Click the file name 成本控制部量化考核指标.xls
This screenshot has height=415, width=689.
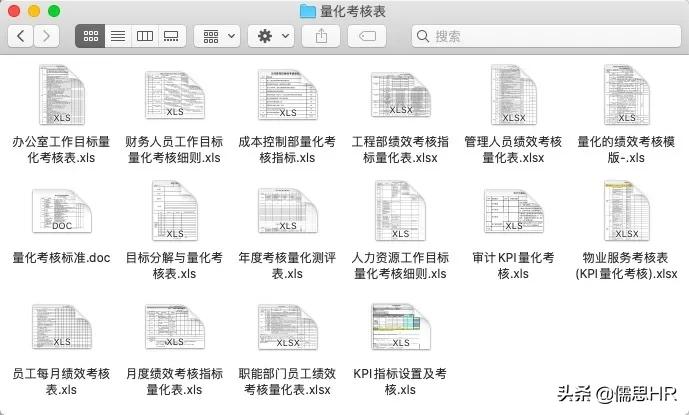click(287, 149)
